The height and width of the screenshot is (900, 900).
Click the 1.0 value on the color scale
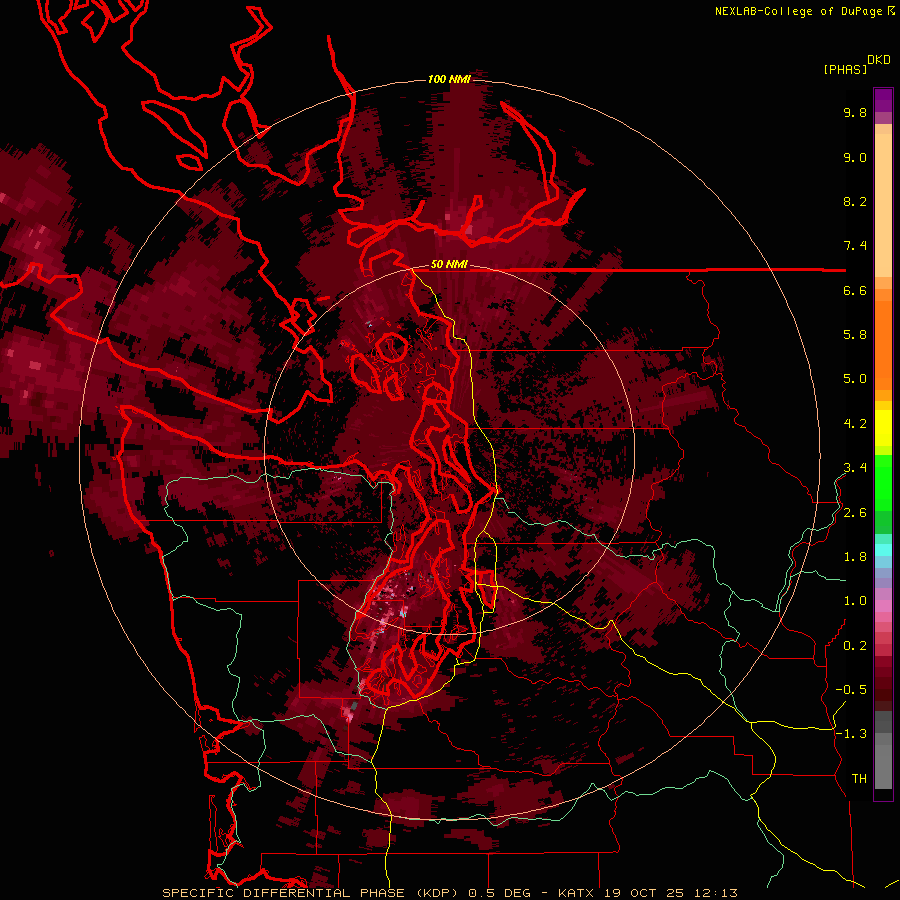click(x=855, y=602)
